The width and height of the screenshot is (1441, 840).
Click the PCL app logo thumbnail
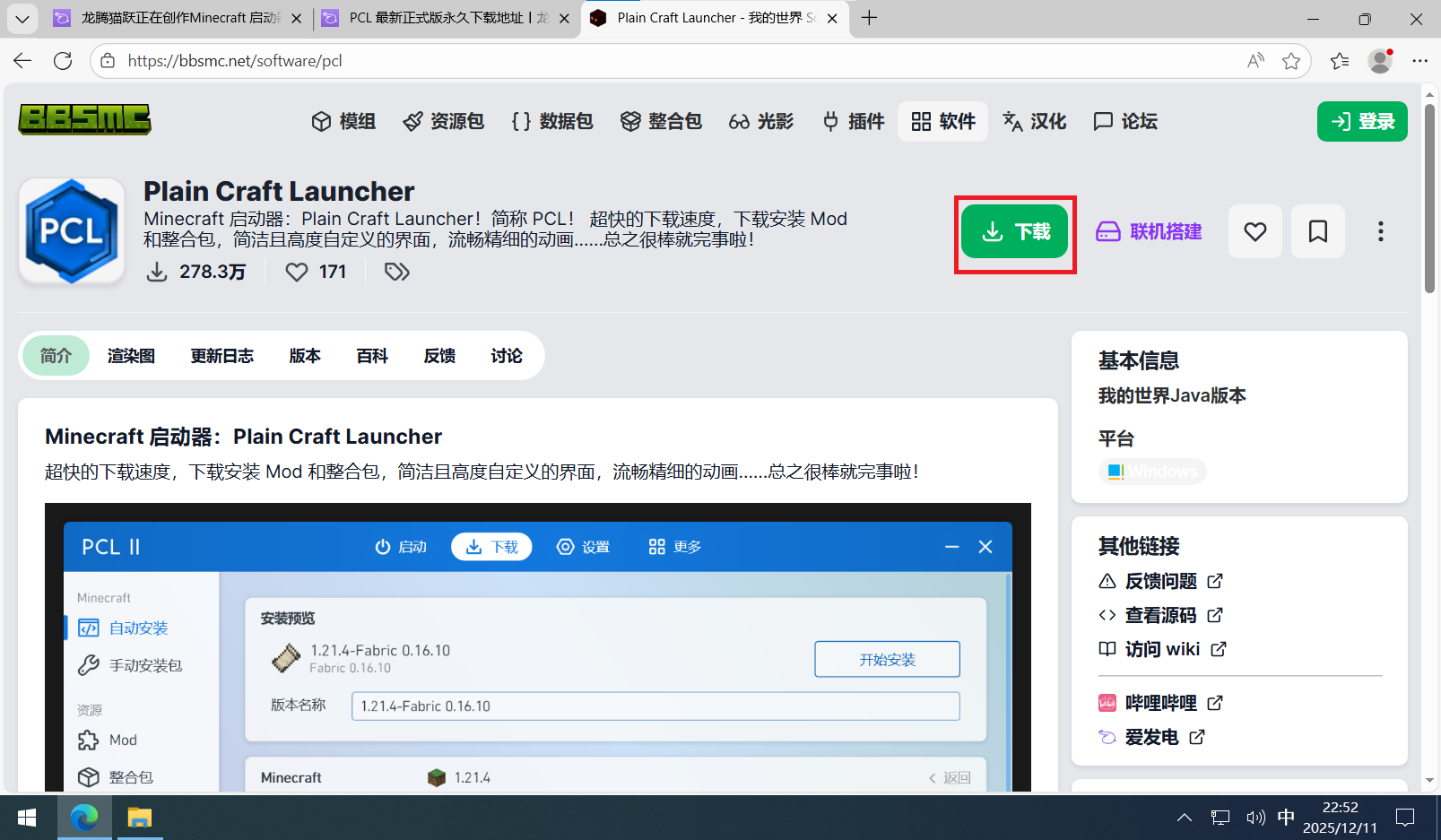point(72,231)
